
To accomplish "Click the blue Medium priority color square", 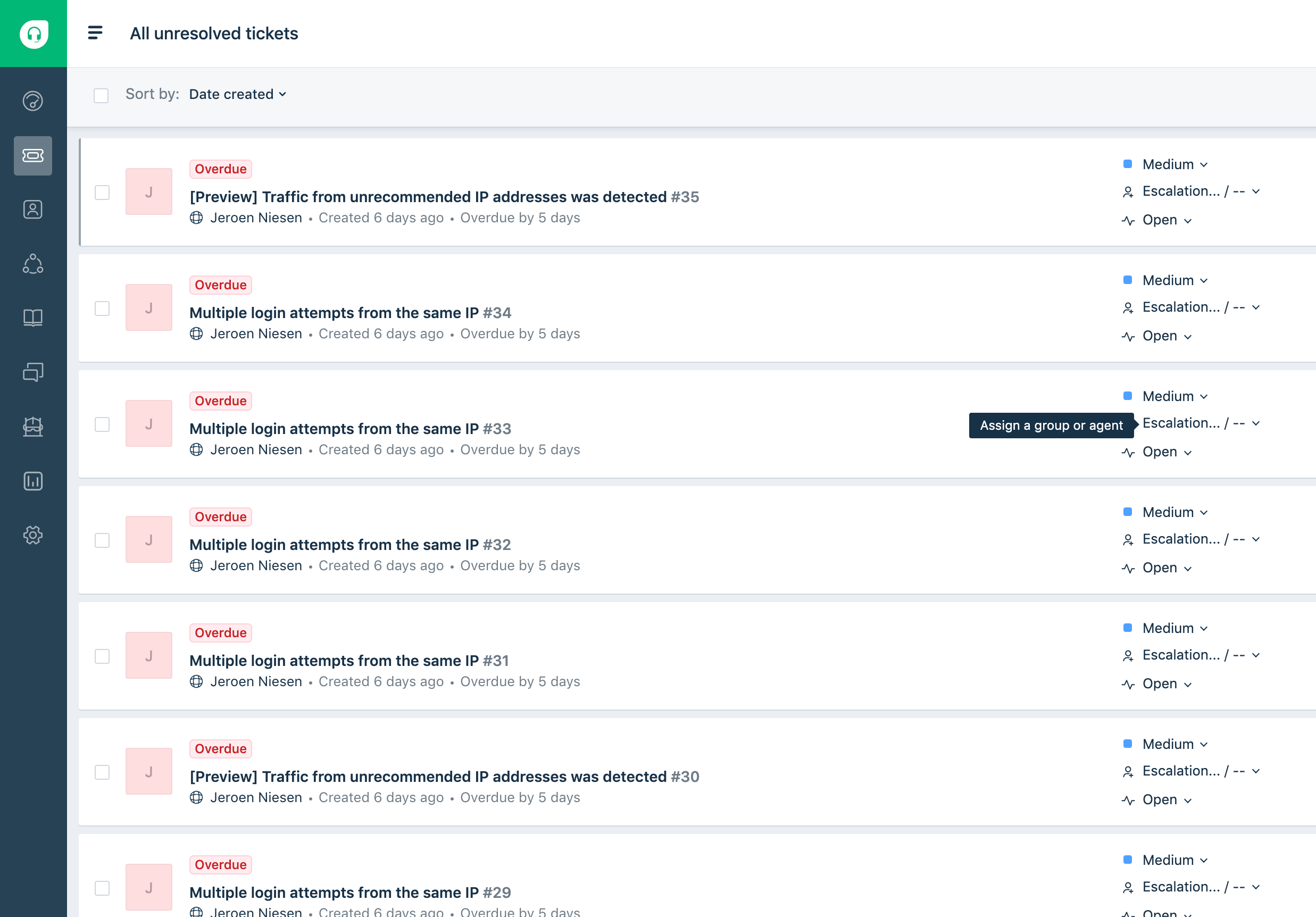I will coord(1127,164).
